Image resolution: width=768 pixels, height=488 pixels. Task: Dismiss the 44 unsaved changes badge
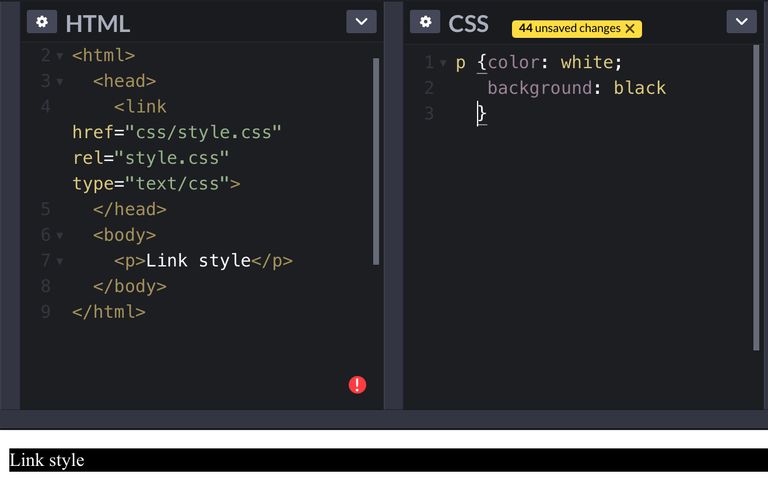point(630,28)
